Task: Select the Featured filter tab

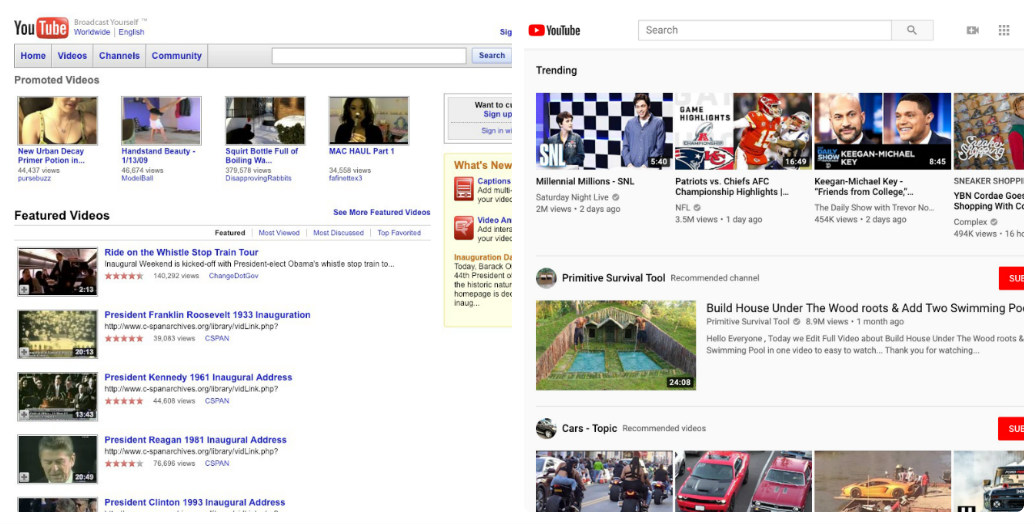Action: (230, 233)
